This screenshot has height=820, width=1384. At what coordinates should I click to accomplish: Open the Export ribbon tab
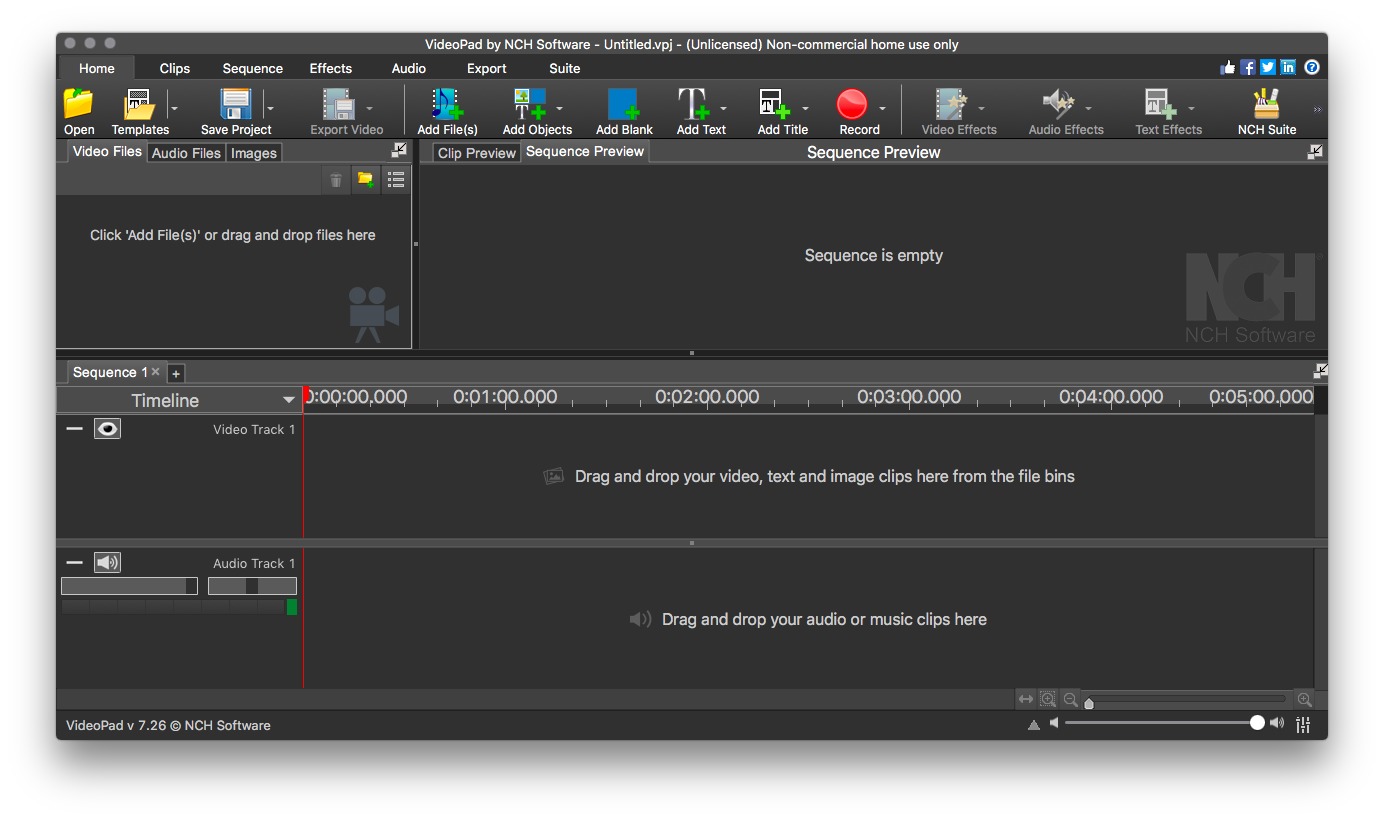pos(487,68)
